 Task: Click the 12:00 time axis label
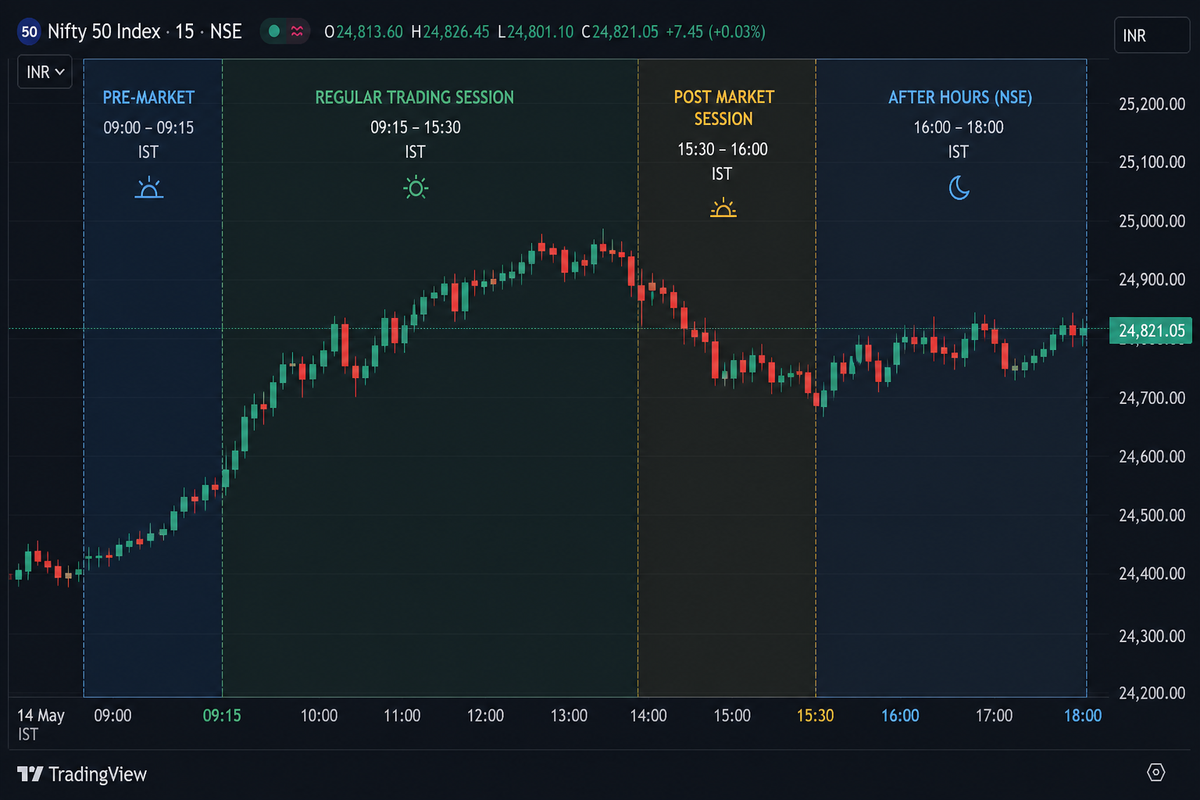coord(485,716)
